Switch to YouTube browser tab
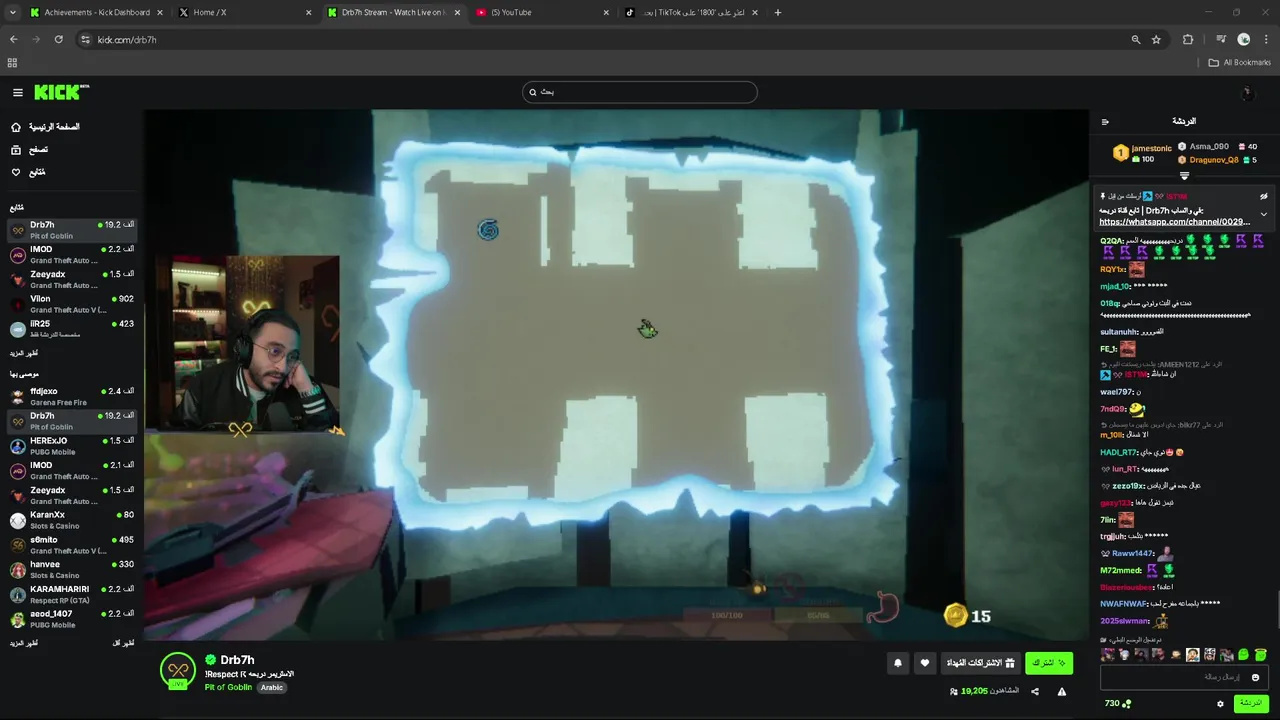The height and width of the screenshot is (720, 1280). point(540,12)
